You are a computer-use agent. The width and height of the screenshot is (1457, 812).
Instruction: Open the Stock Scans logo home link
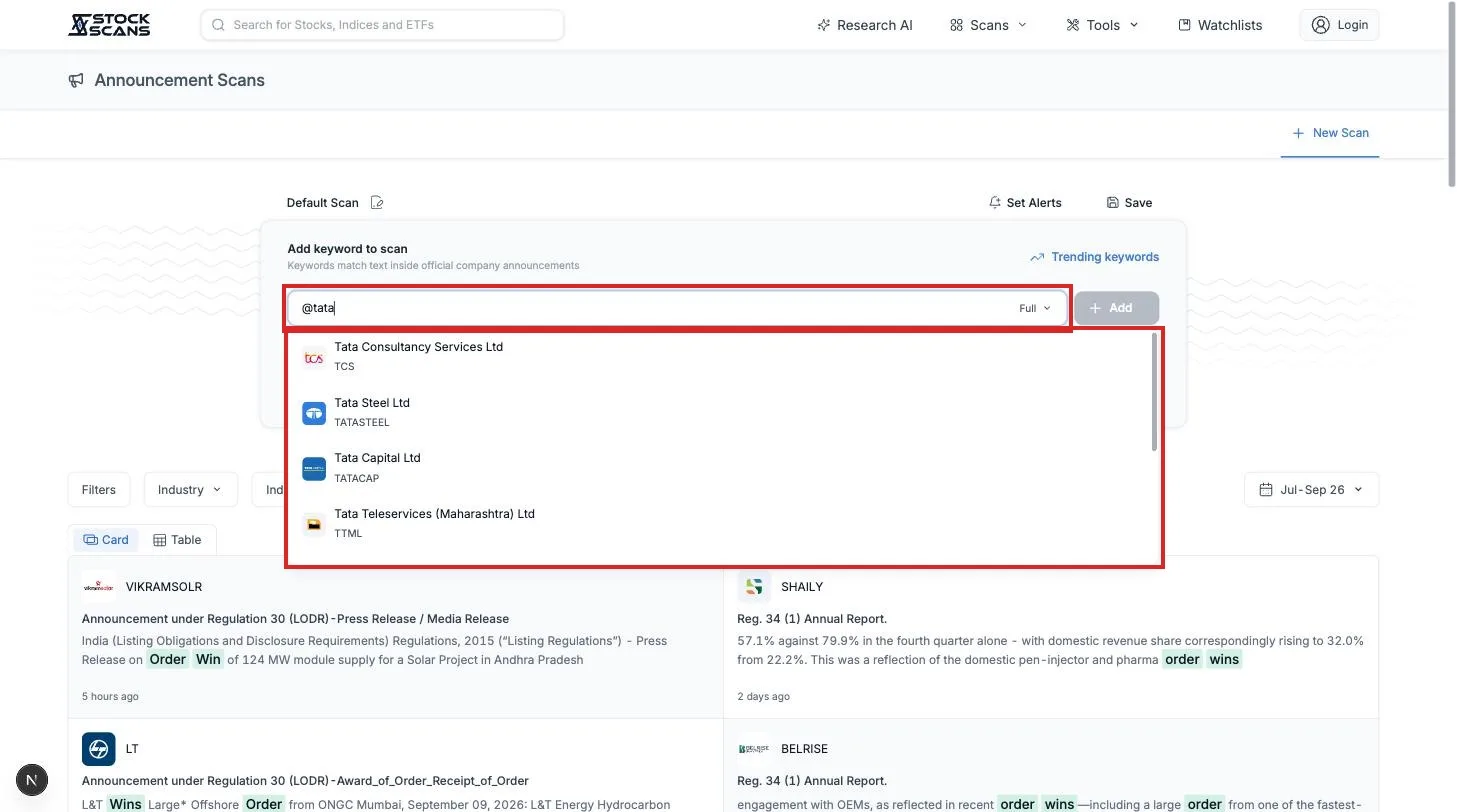click(x=109, y=25)
